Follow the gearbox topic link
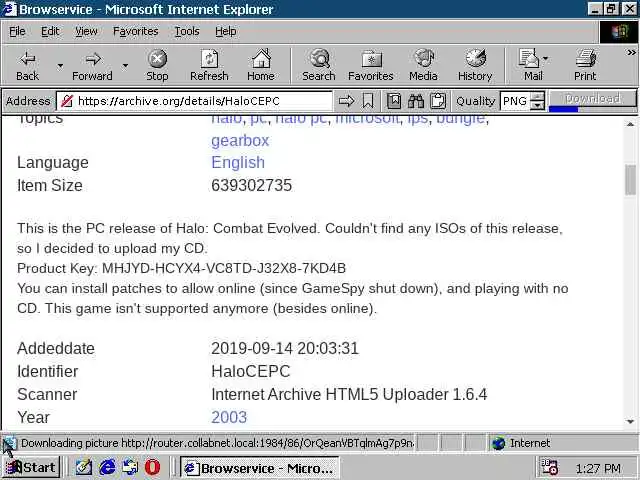This screenshot has height=480, width=640. (x=240, y=140)
